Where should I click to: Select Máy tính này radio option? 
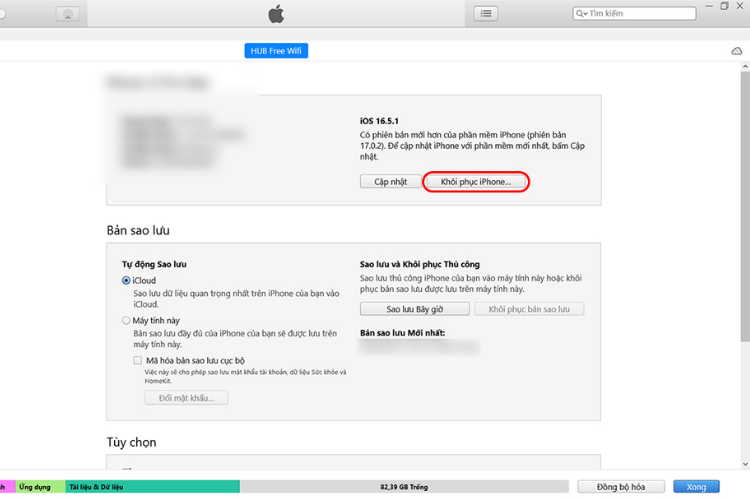tap(126, 320)
